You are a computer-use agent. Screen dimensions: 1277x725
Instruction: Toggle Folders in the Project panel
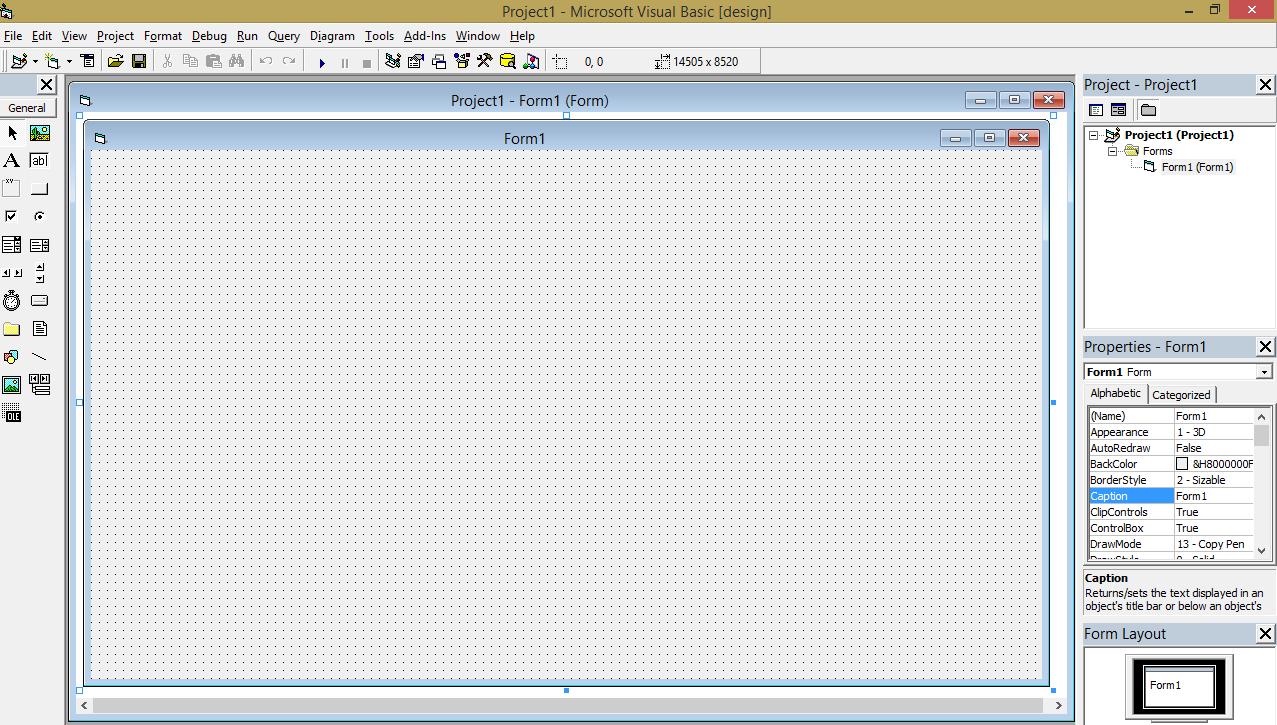[x=1148, y=110]
